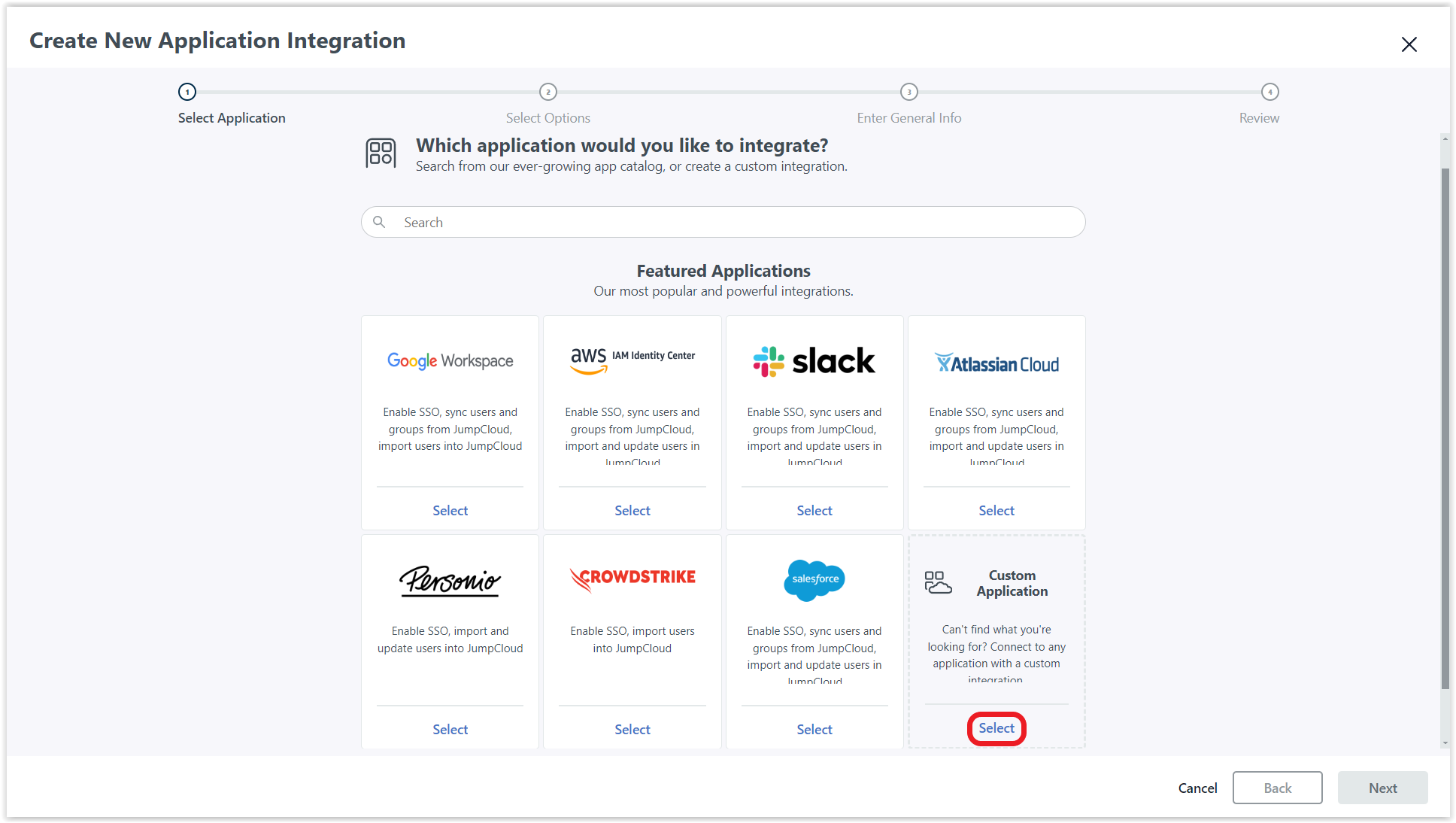Click the Atlassian Cloud logo

[996, 363]
